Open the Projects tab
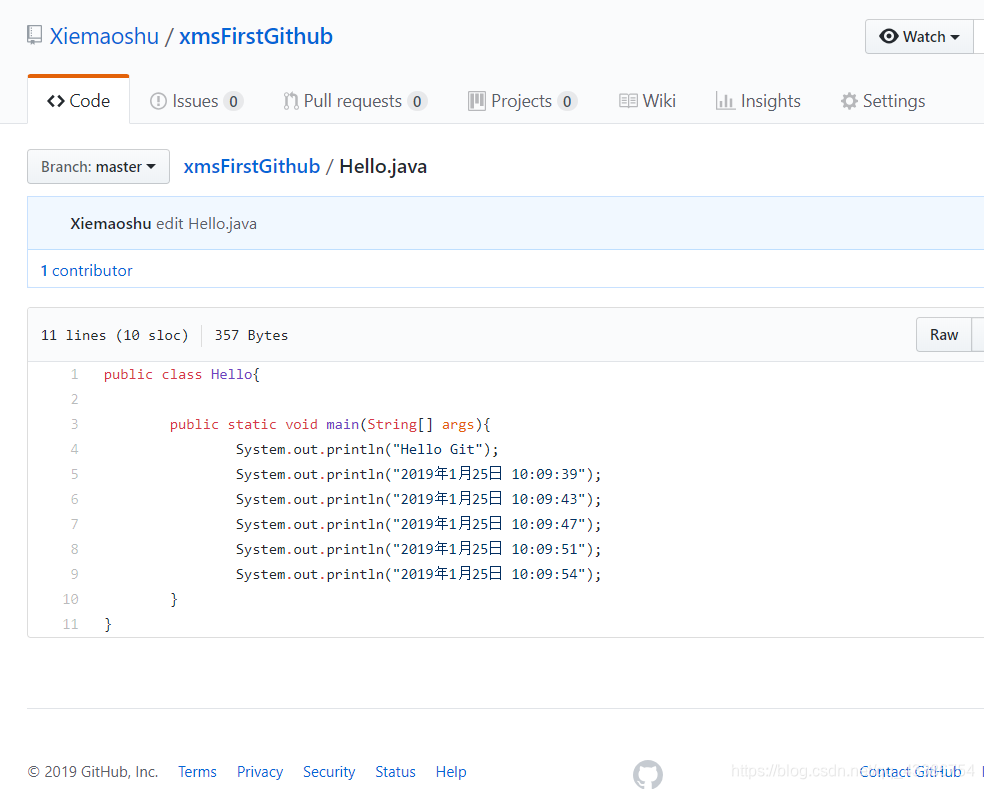The image size is (984, 789). point(522,101)
